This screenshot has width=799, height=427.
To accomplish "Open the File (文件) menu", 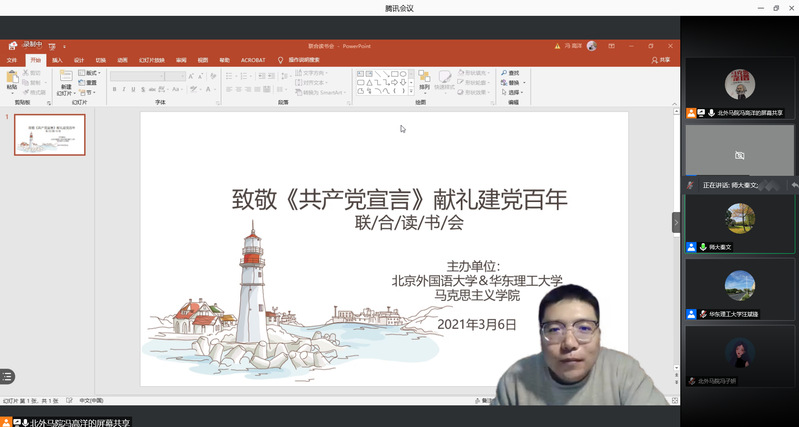I will tap(12, 60).
